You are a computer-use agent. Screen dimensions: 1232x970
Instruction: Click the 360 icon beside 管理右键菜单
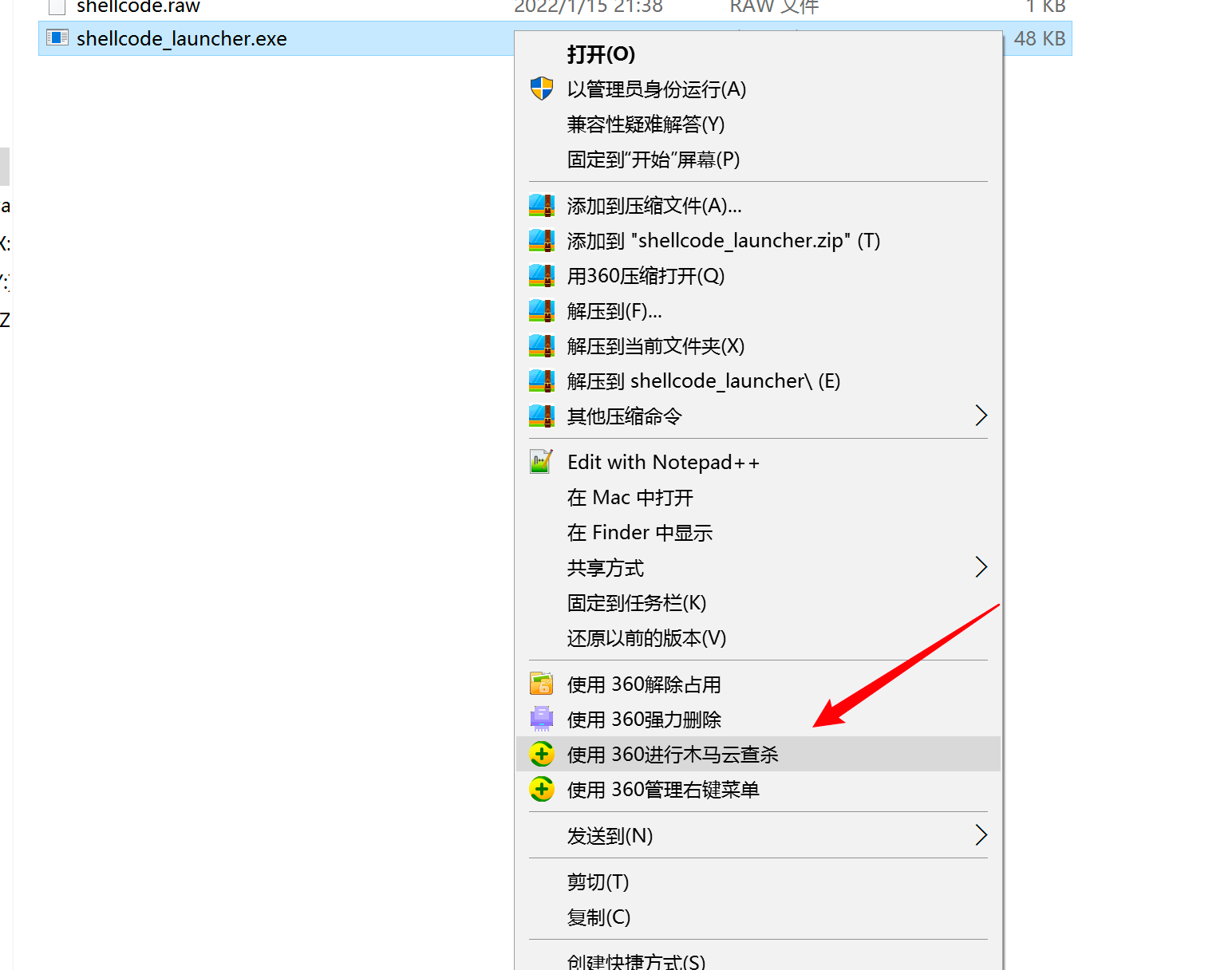click(x=542, y=789)
